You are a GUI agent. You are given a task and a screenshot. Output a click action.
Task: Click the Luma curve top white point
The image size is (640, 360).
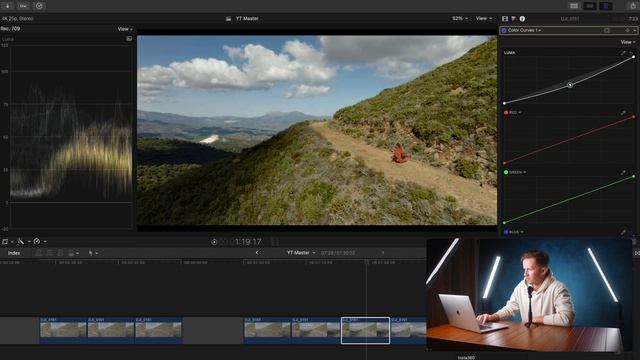[633, 57]
